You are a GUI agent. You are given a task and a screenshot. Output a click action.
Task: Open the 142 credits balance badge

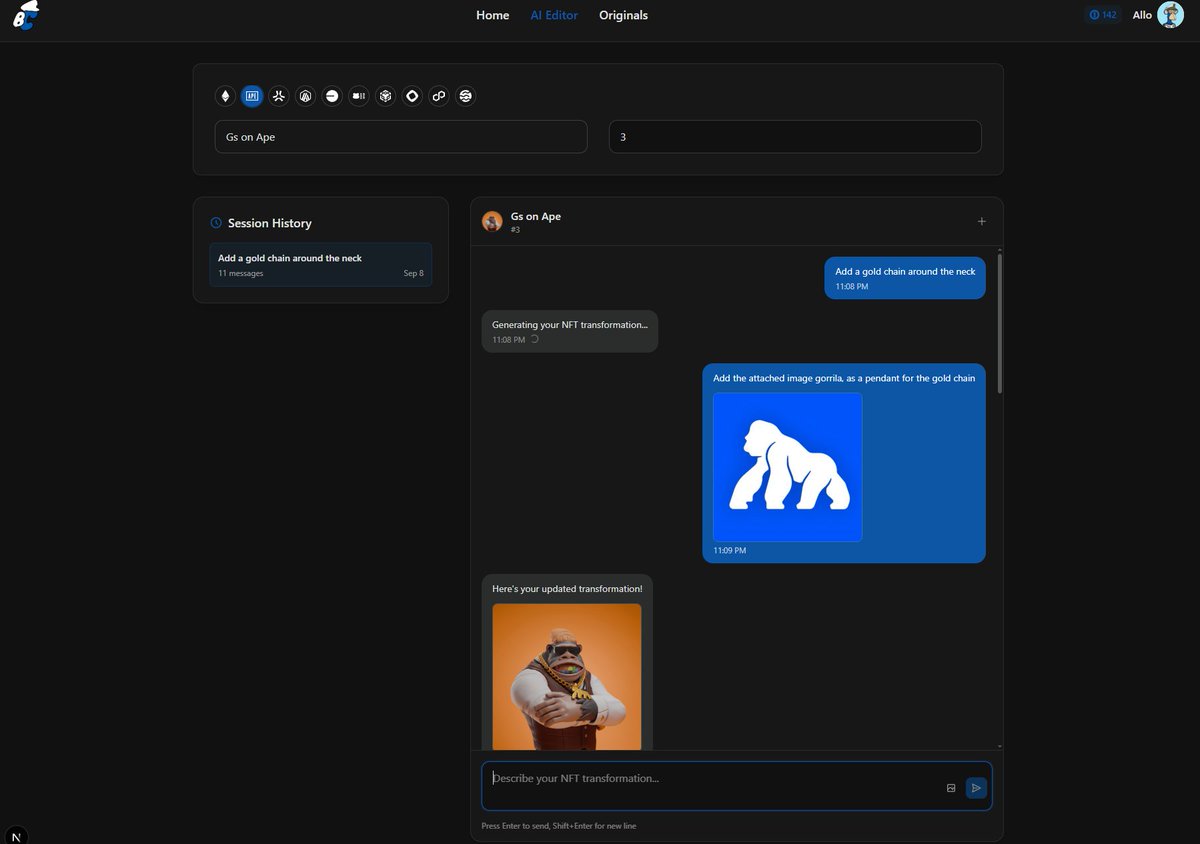pyautogui.click(x=1103, y=15)
